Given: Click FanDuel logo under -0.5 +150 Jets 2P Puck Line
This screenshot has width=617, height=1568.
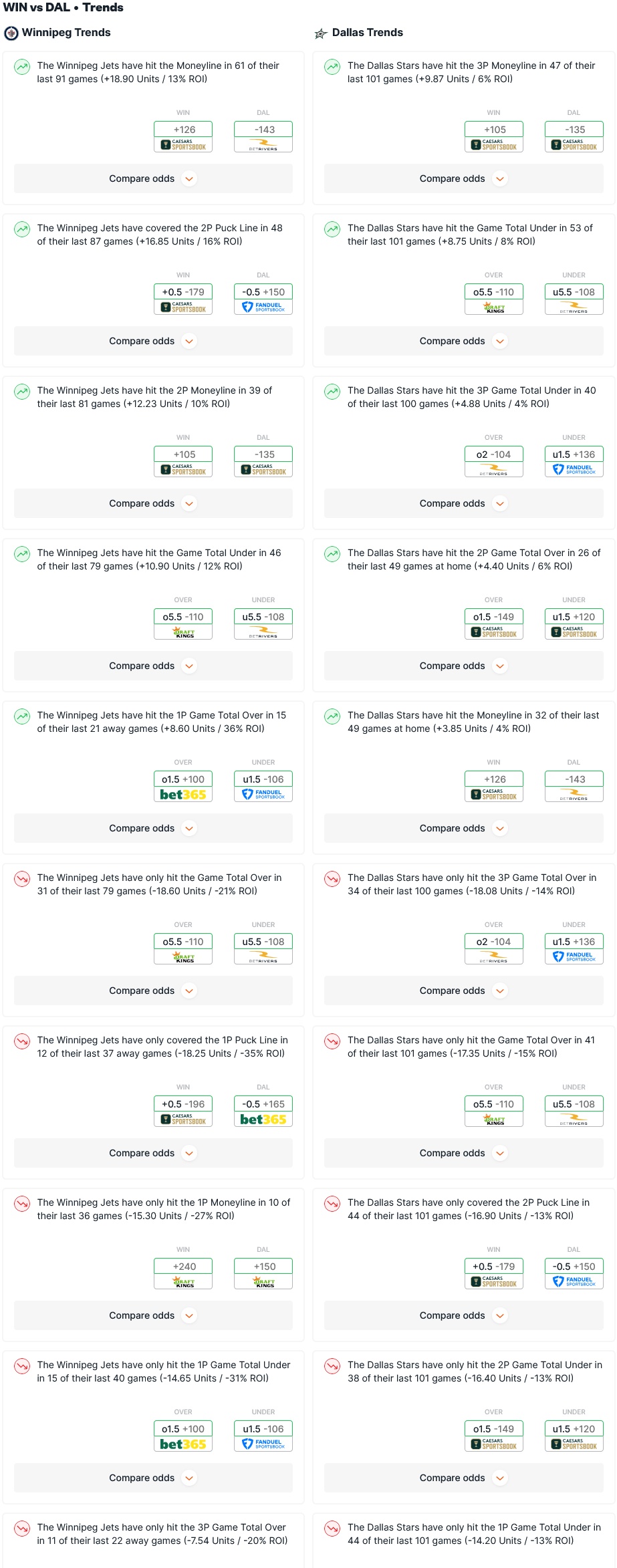Looking at the screenshot, I should pos(263,307).
